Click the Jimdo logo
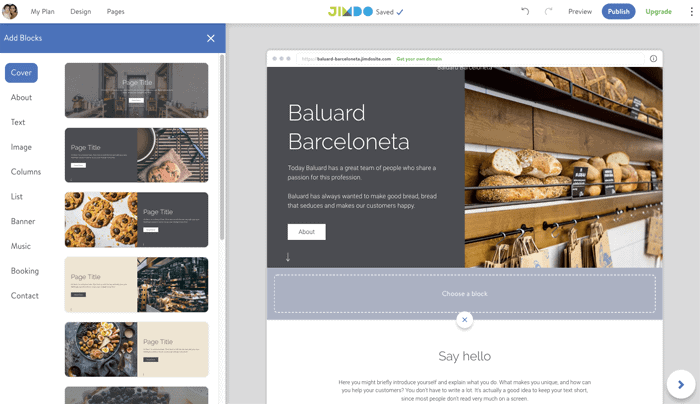Image resolution: width=700 pixels, height=404 pixels. [350, 12]
